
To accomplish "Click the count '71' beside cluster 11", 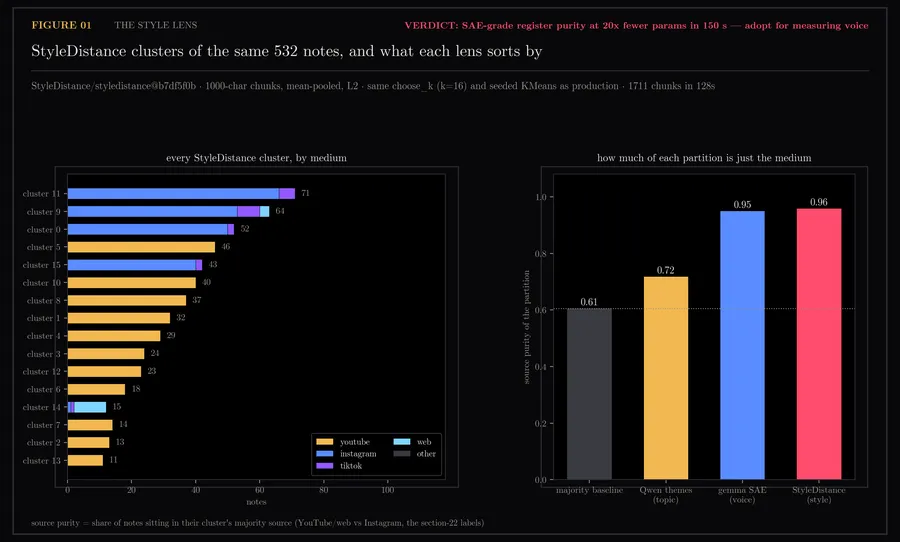I will click(305, 193).
